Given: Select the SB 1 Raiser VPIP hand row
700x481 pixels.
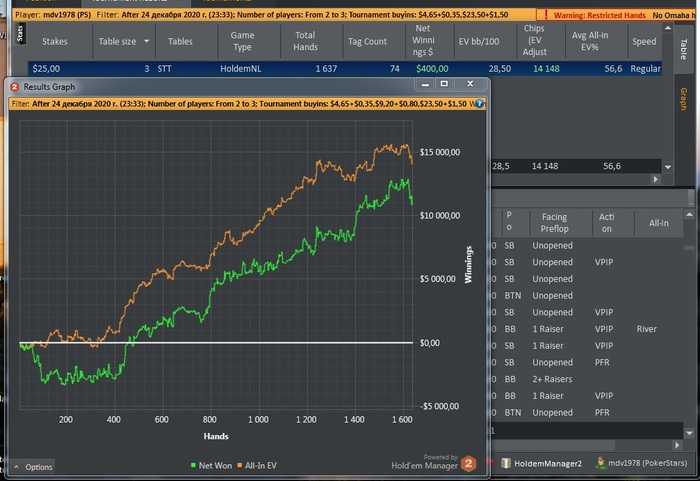Looking at the screenshot, I should (587, 346).
